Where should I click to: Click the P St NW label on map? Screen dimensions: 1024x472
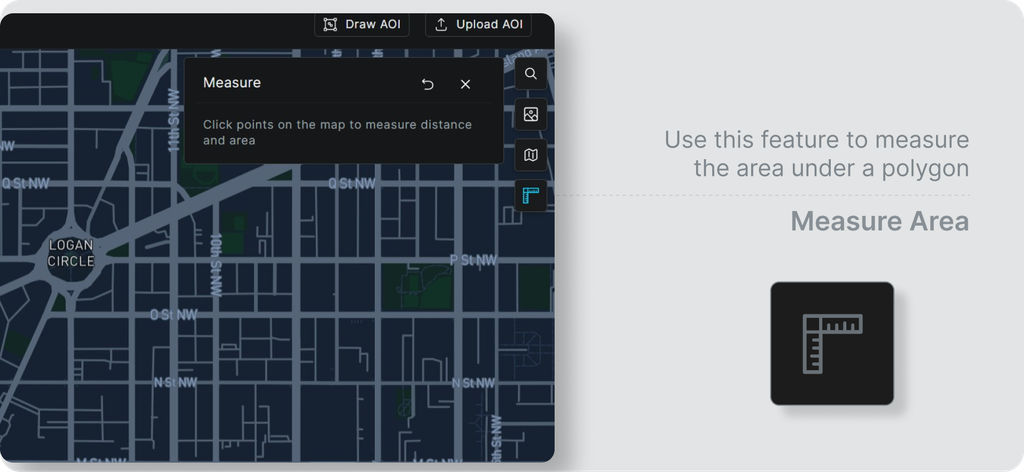click(473, 260)
